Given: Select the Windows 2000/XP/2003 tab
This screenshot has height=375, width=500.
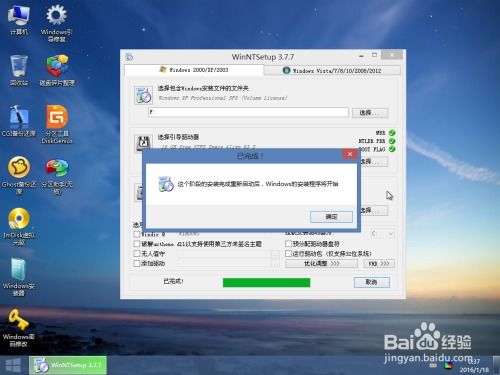Looking at the screenshot, I should (x=194, y=70).
